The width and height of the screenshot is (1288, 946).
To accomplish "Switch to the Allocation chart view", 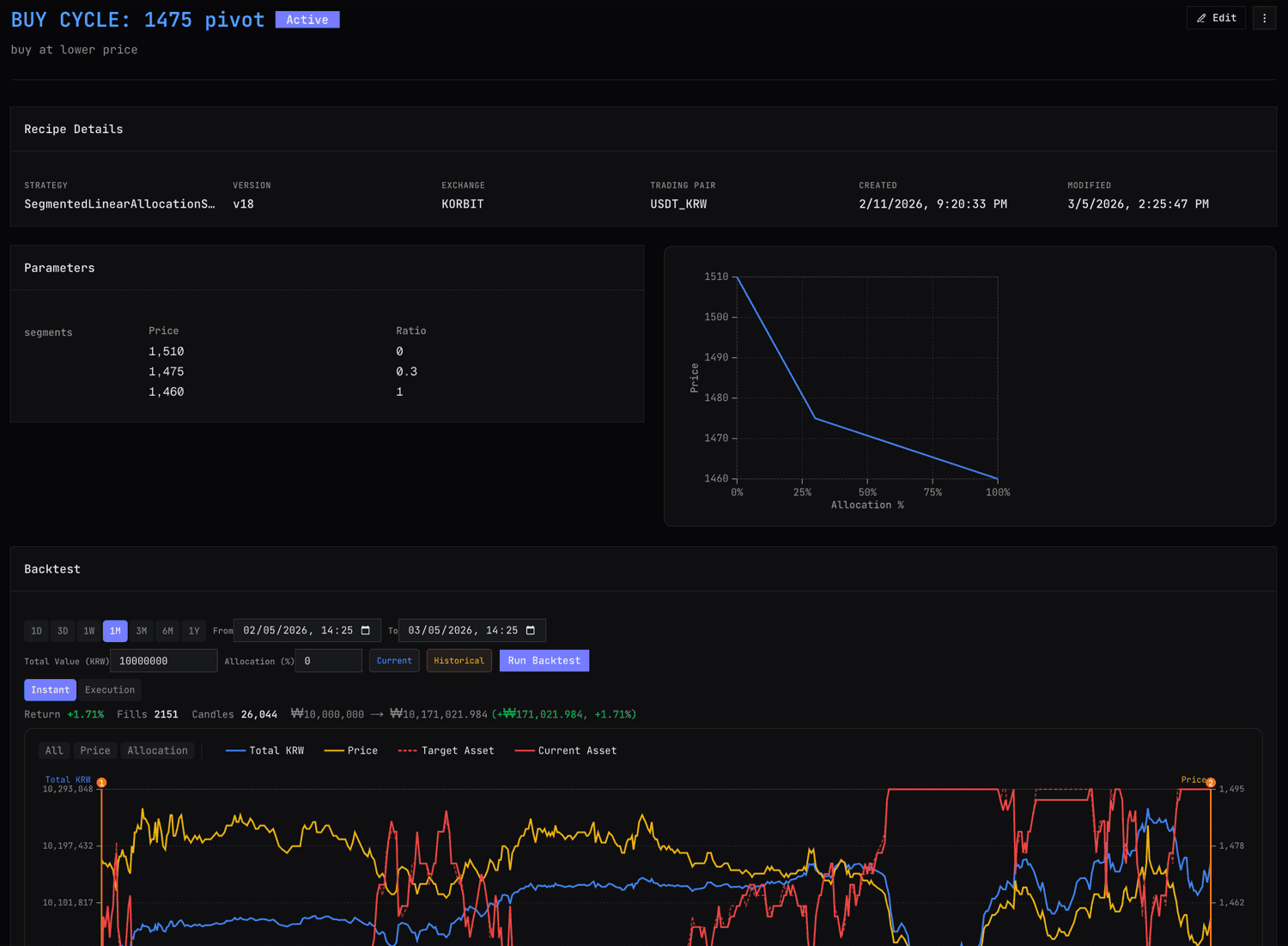I will pyautogui.click(x=157, y=750).
